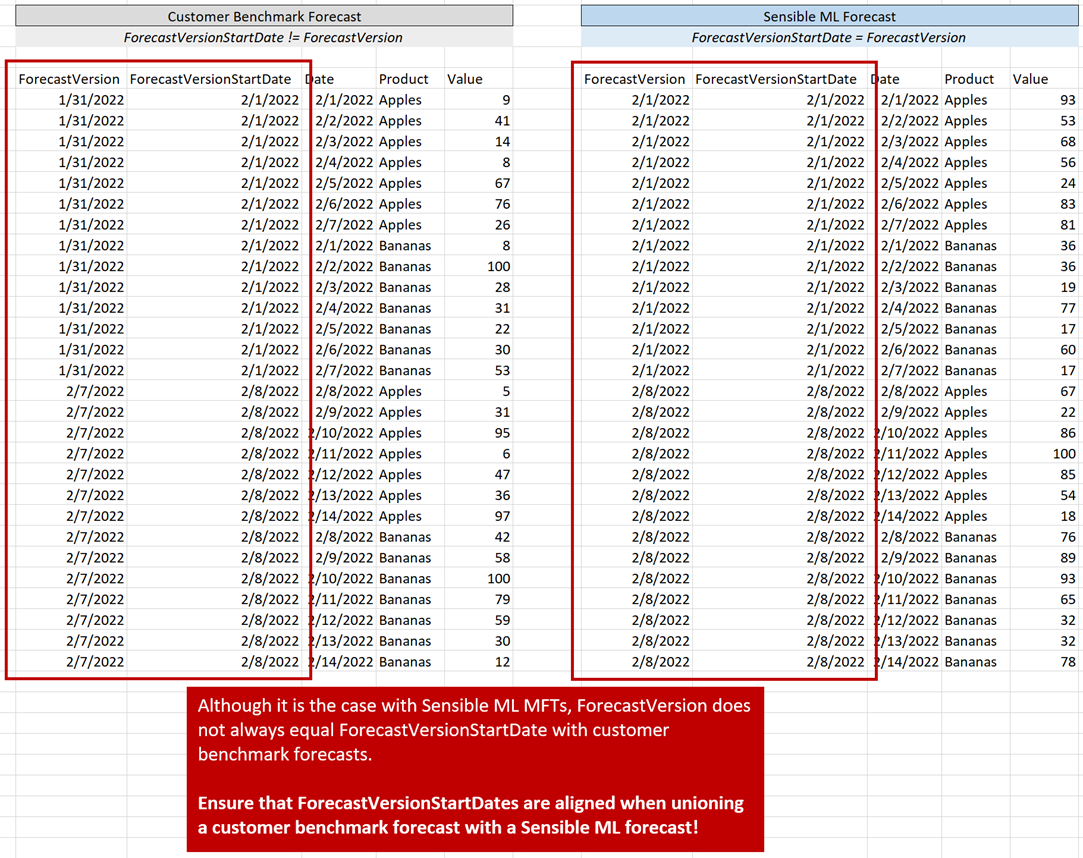Image resolution: width=1083 pixels, height=858 pixels.
Task: Click value 86 in Sensible ML table
Action: (x=1068, y=432)
